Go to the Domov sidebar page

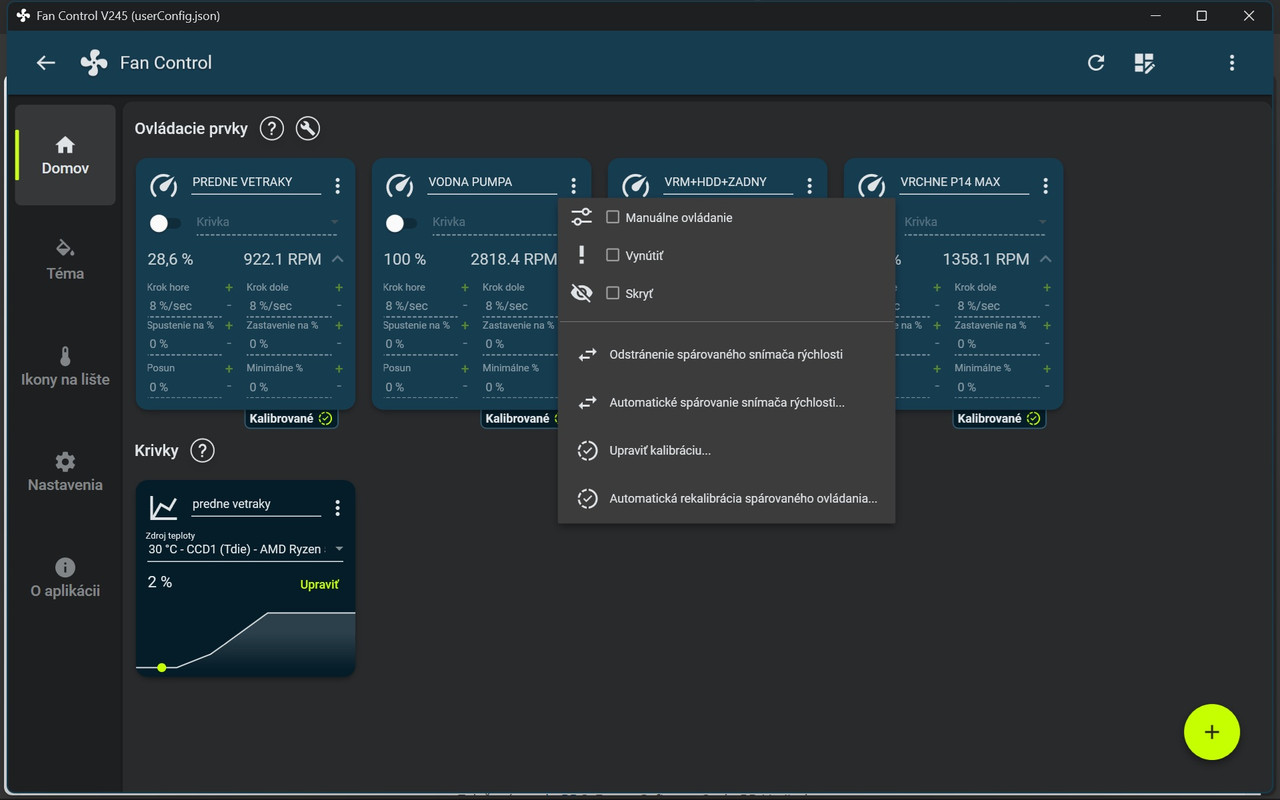[x=65, y=155]
